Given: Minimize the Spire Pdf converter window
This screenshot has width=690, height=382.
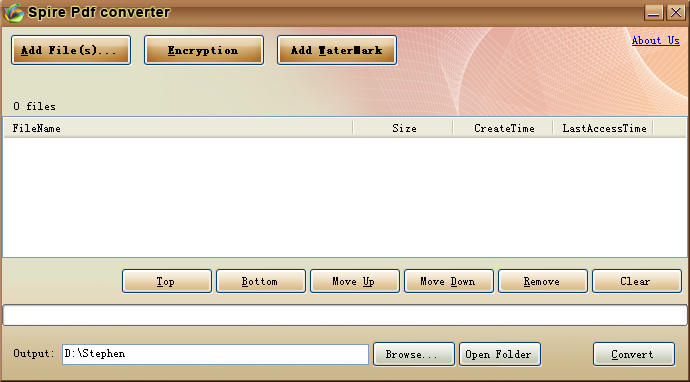Looking at the screenshot, I should [x=654, y=12].
